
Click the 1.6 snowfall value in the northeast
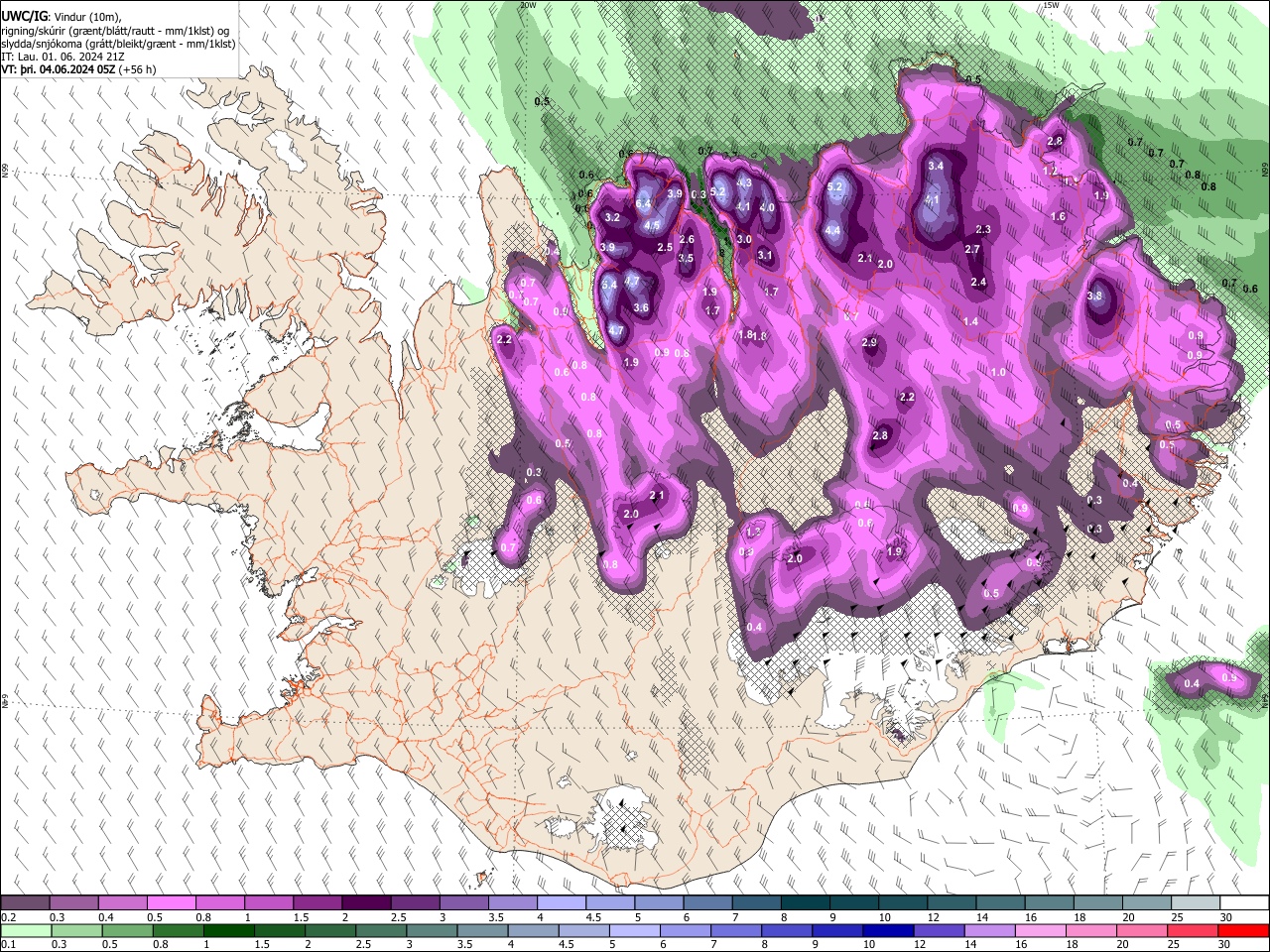[x=1058, y=216]
